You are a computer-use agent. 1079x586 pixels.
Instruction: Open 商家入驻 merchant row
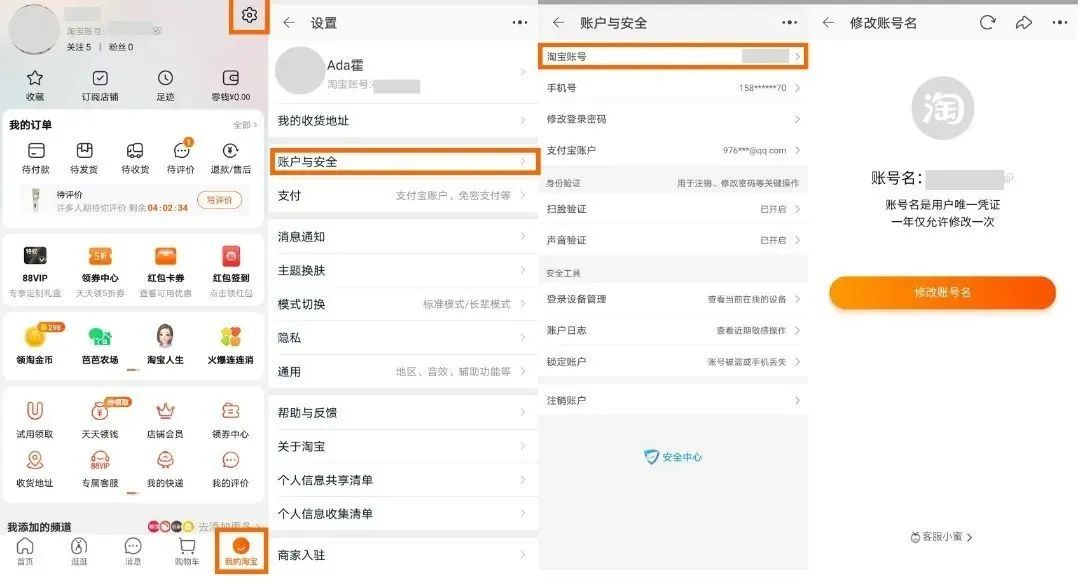404,555
